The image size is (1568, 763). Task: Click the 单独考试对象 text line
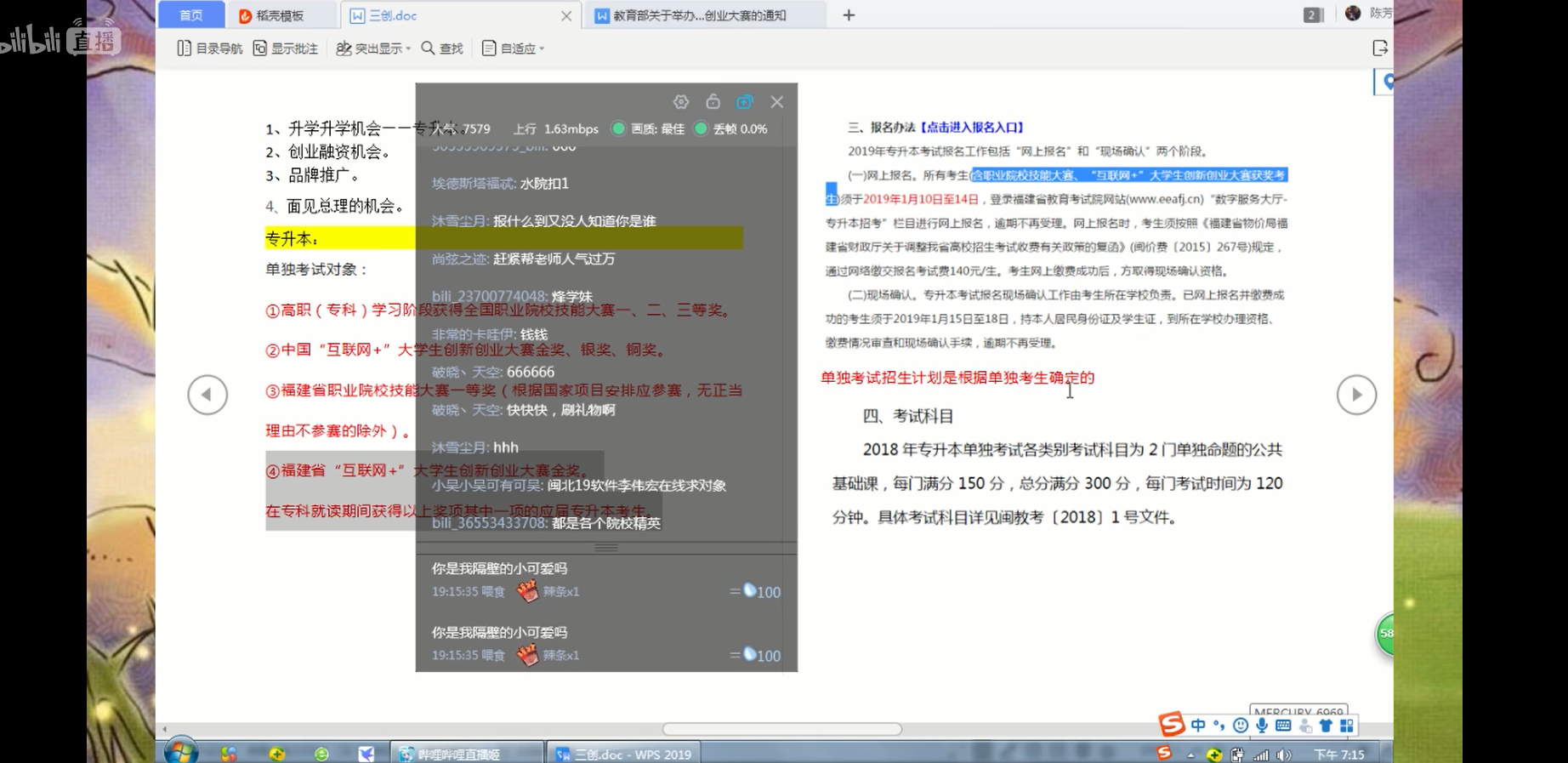[316, 270]
